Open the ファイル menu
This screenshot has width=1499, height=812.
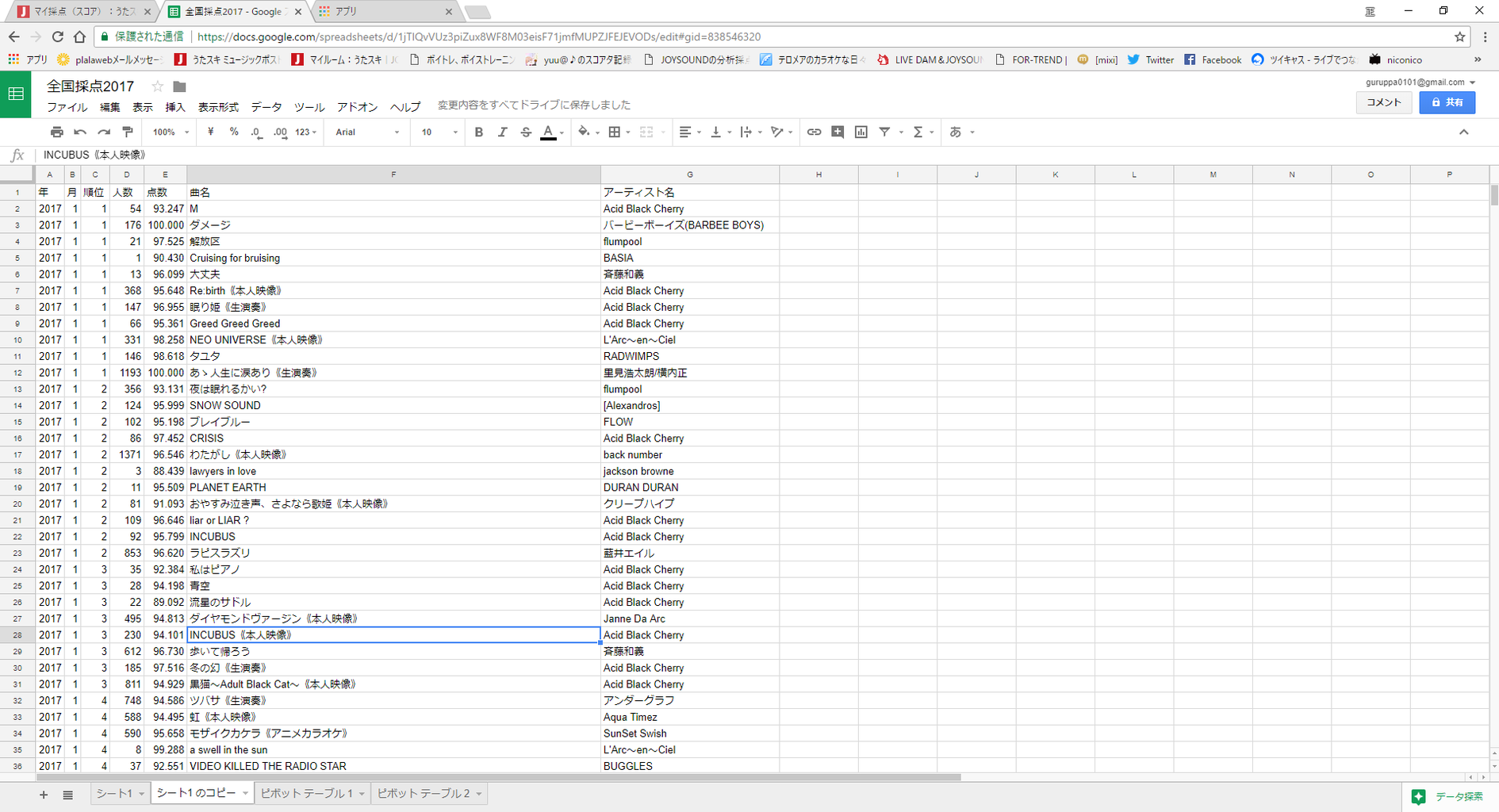67,107
